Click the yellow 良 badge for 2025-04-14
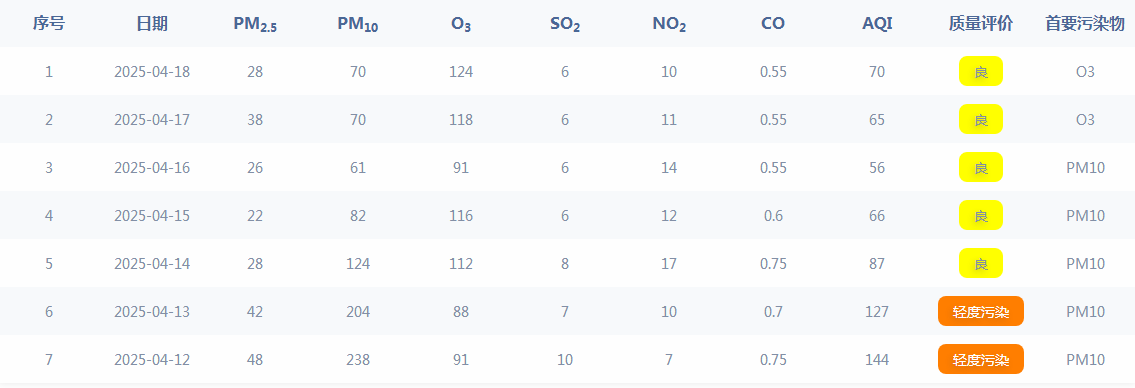The width and height of the screenshot is (1135, 388). coord(981,263)
